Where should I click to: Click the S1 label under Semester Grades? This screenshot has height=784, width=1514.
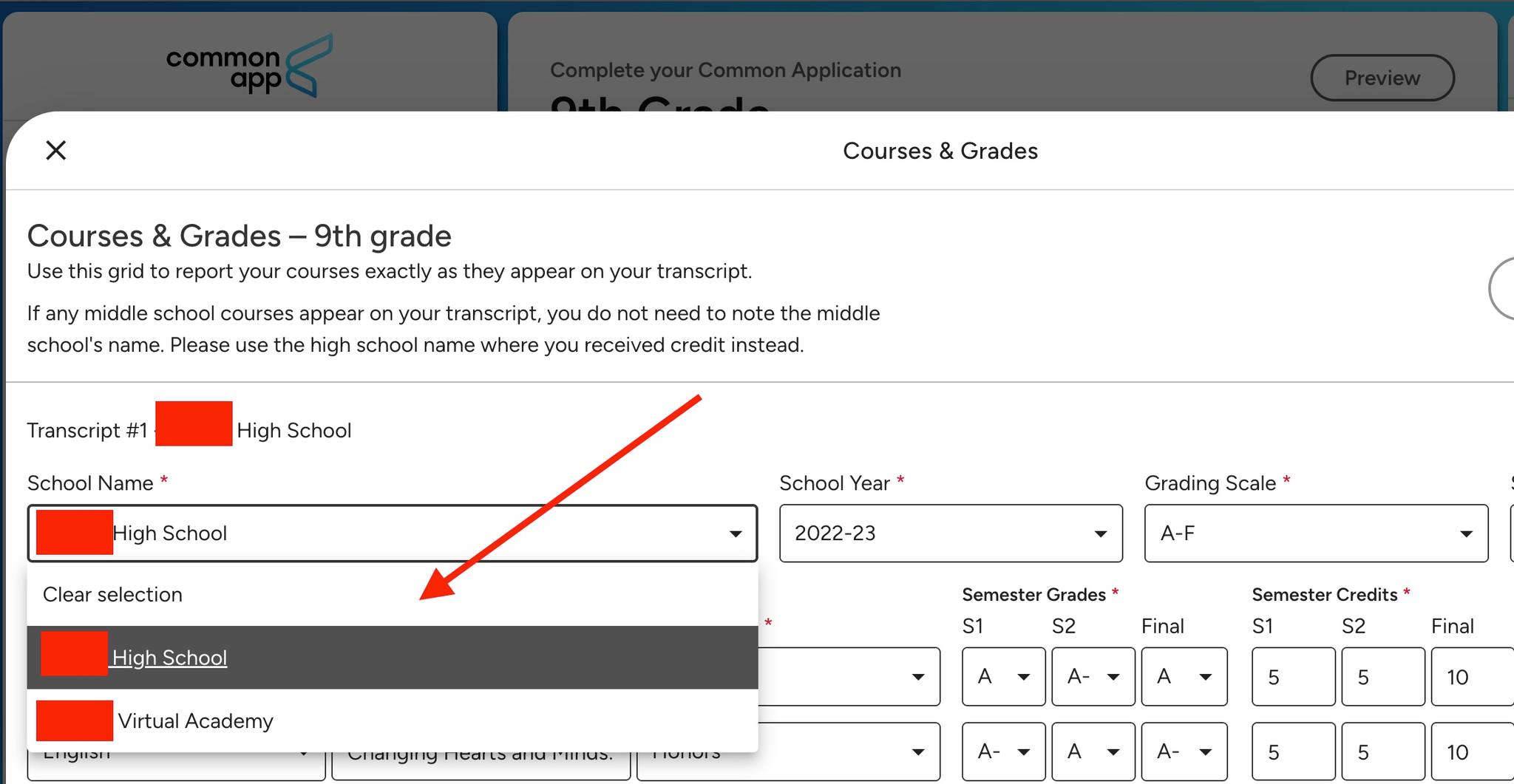point(973,627)
